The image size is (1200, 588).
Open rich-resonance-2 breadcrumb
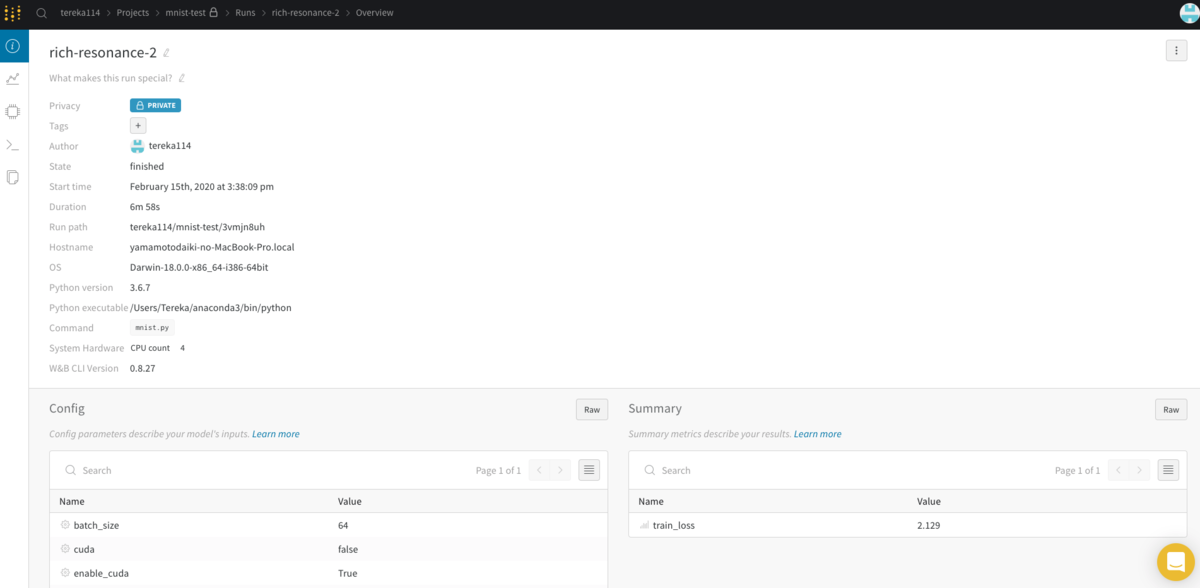pos(307,13)
